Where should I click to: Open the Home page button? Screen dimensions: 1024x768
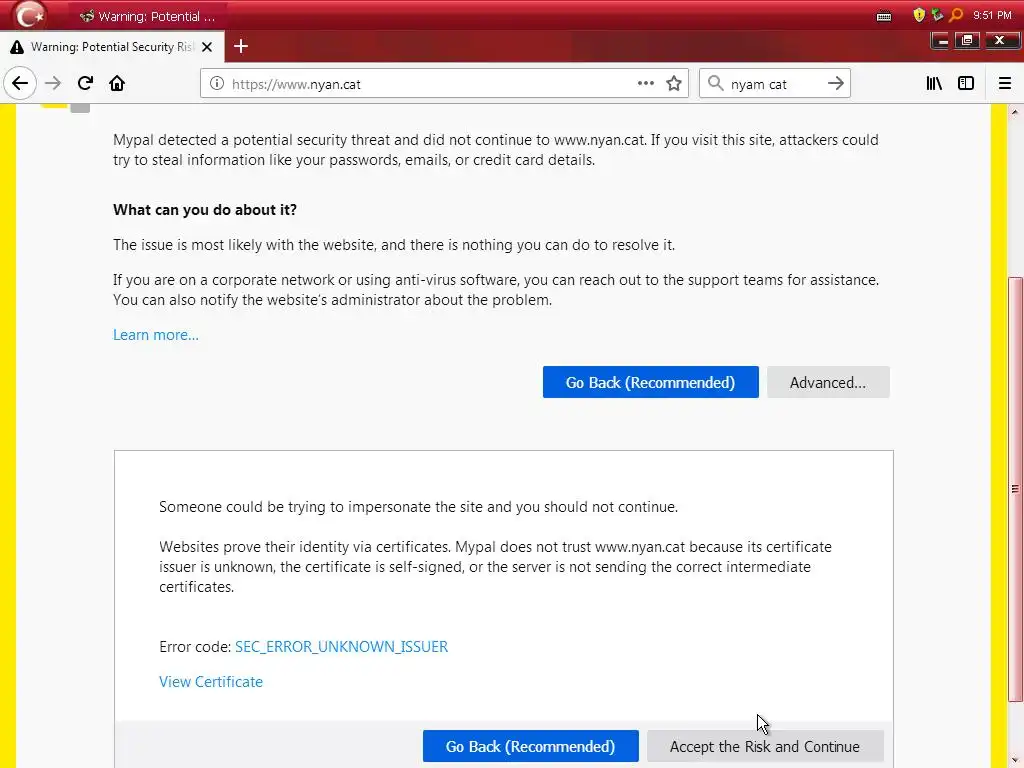pyautogui.click(x=117, y=84)
